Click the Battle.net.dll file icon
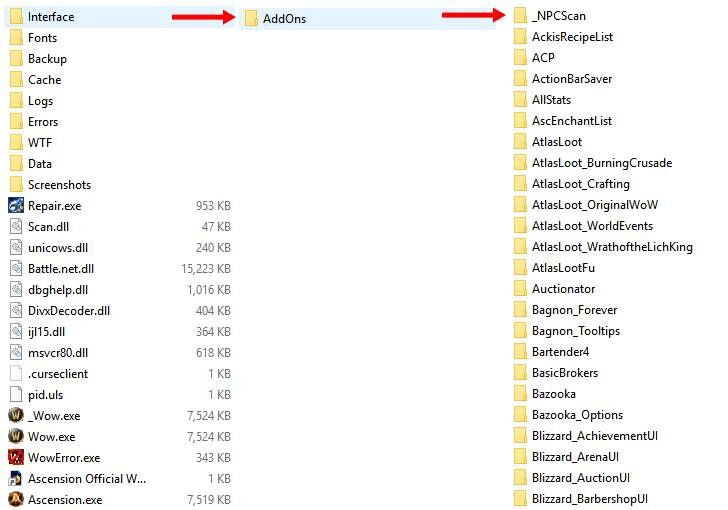Viewport: 728px width, 510px height. coord(16,268)
